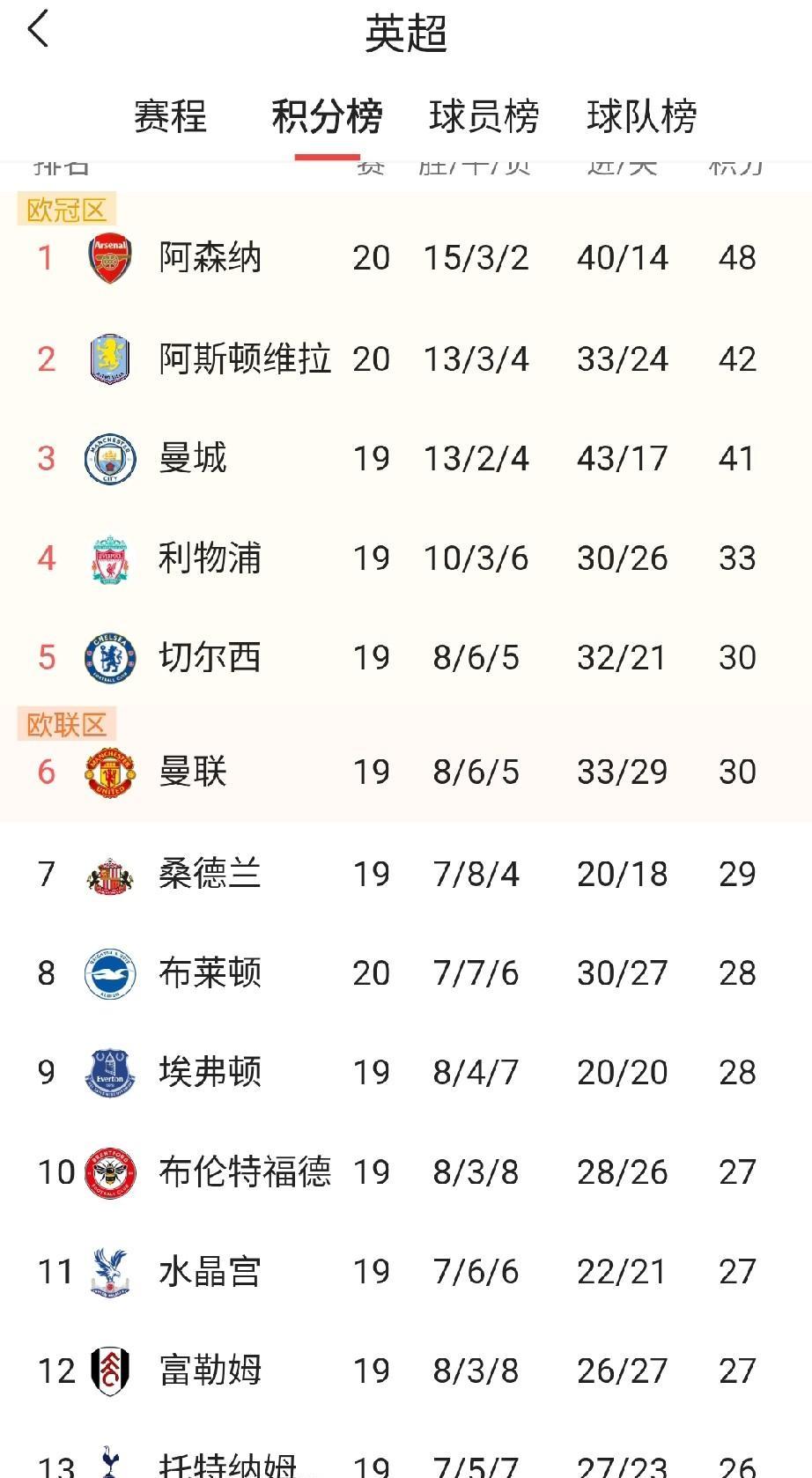Open the 球队榜 team ranking tab
812x1478 pixels.
[x=641, y=117]
